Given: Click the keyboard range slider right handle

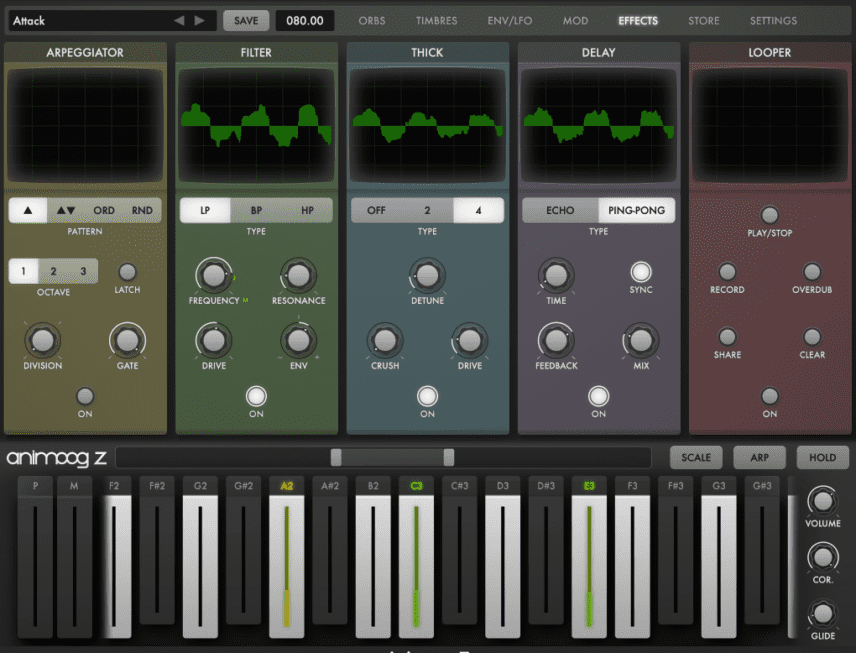Looking at the screenshot, I should click(x=449, y=458).
